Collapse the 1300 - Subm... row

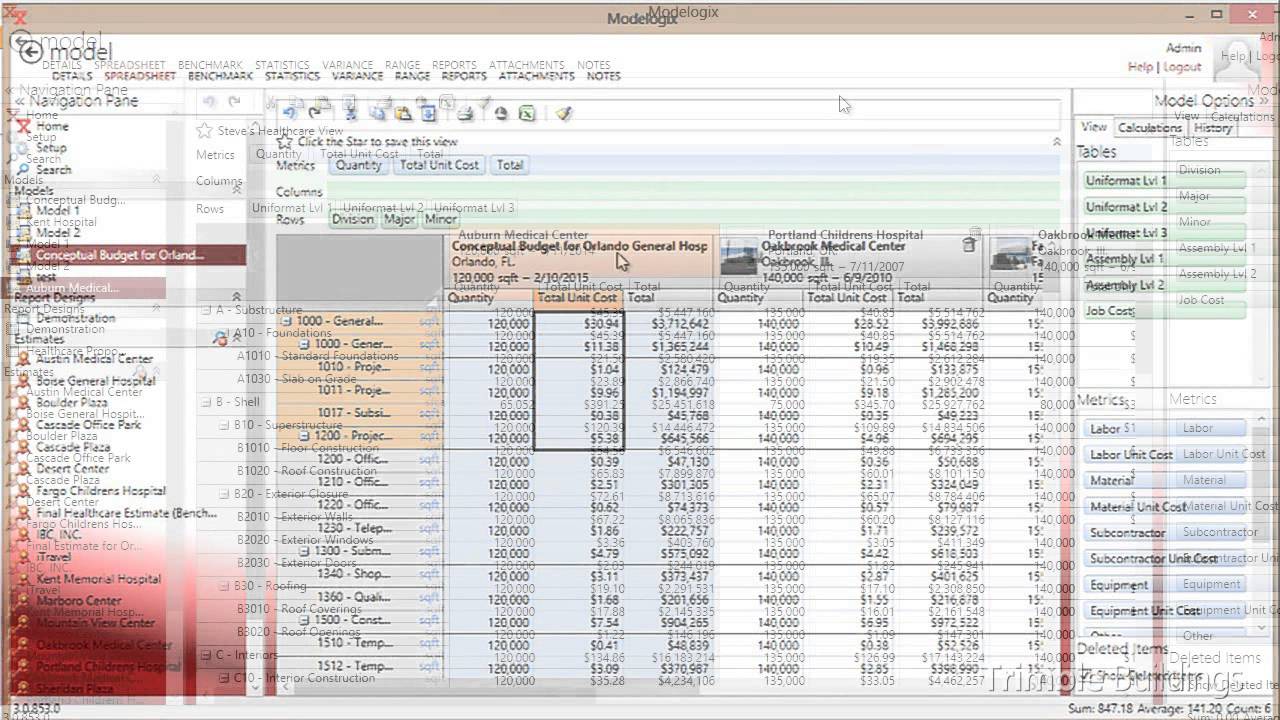coord(304,551)
